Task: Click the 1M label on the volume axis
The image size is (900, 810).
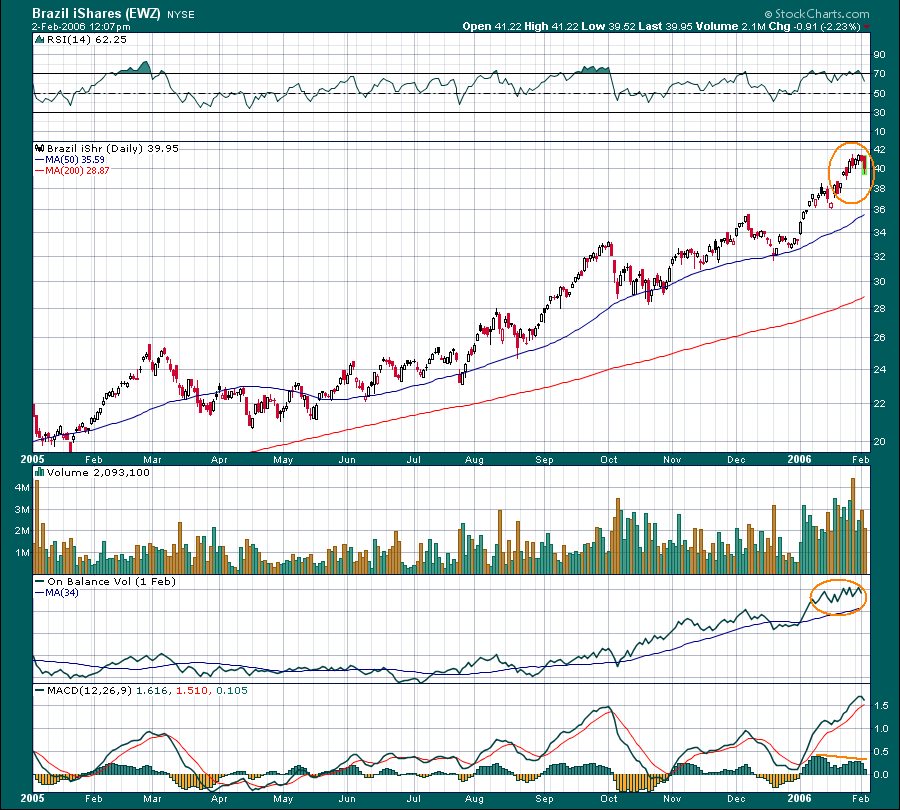Action: point(22,553)
